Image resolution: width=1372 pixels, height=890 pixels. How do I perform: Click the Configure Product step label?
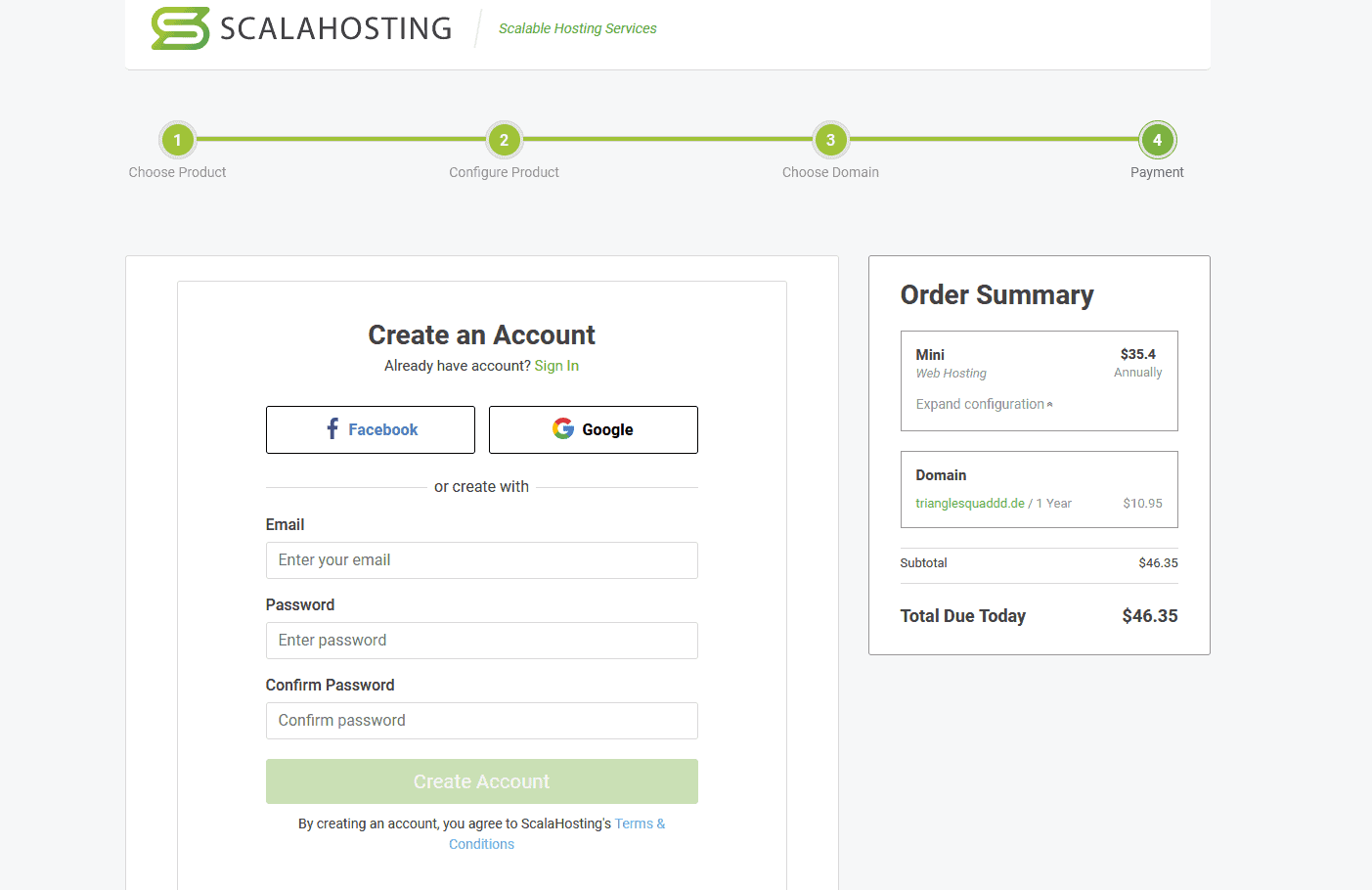(504, 172)
